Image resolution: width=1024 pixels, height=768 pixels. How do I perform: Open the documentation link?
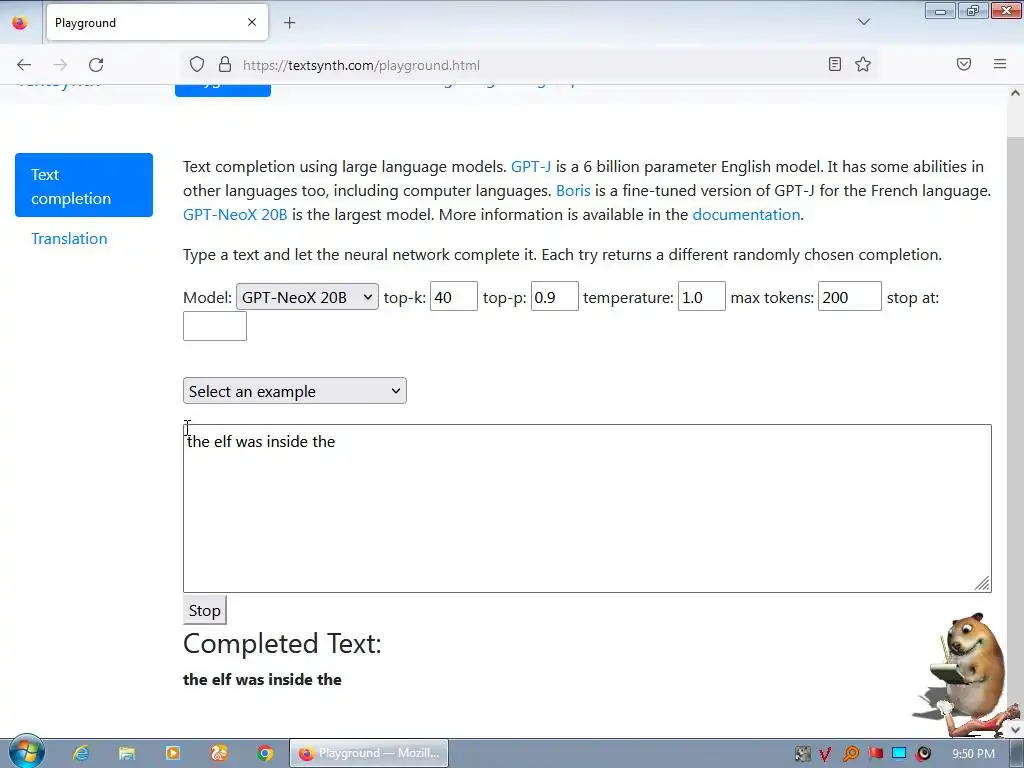[746, 214]
